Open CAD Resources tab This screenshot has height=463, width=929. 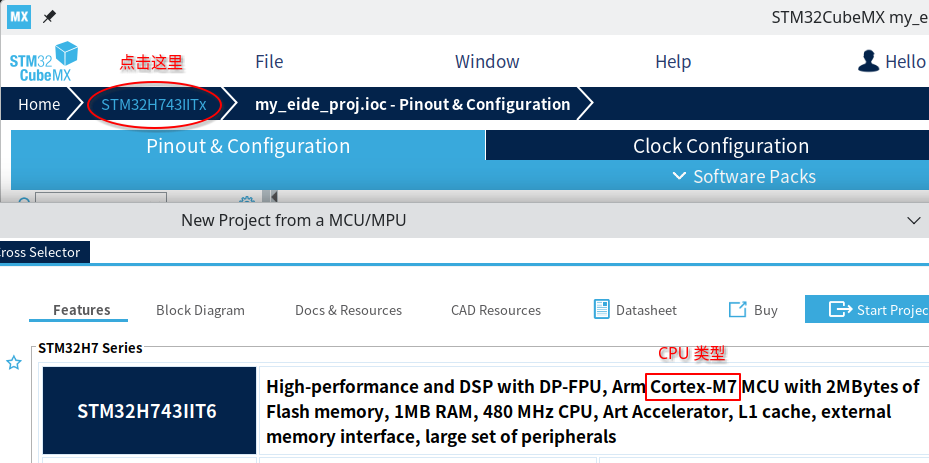[x=496, y=310]
